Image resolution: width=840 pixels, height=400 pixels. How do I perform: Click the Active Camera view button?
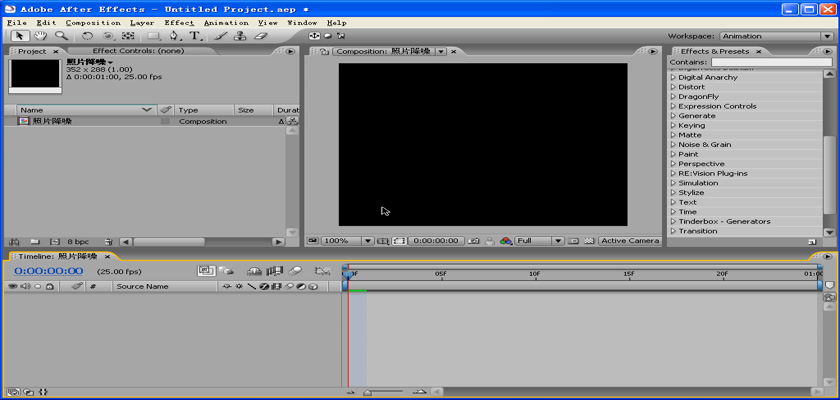[x=629, y=241]
